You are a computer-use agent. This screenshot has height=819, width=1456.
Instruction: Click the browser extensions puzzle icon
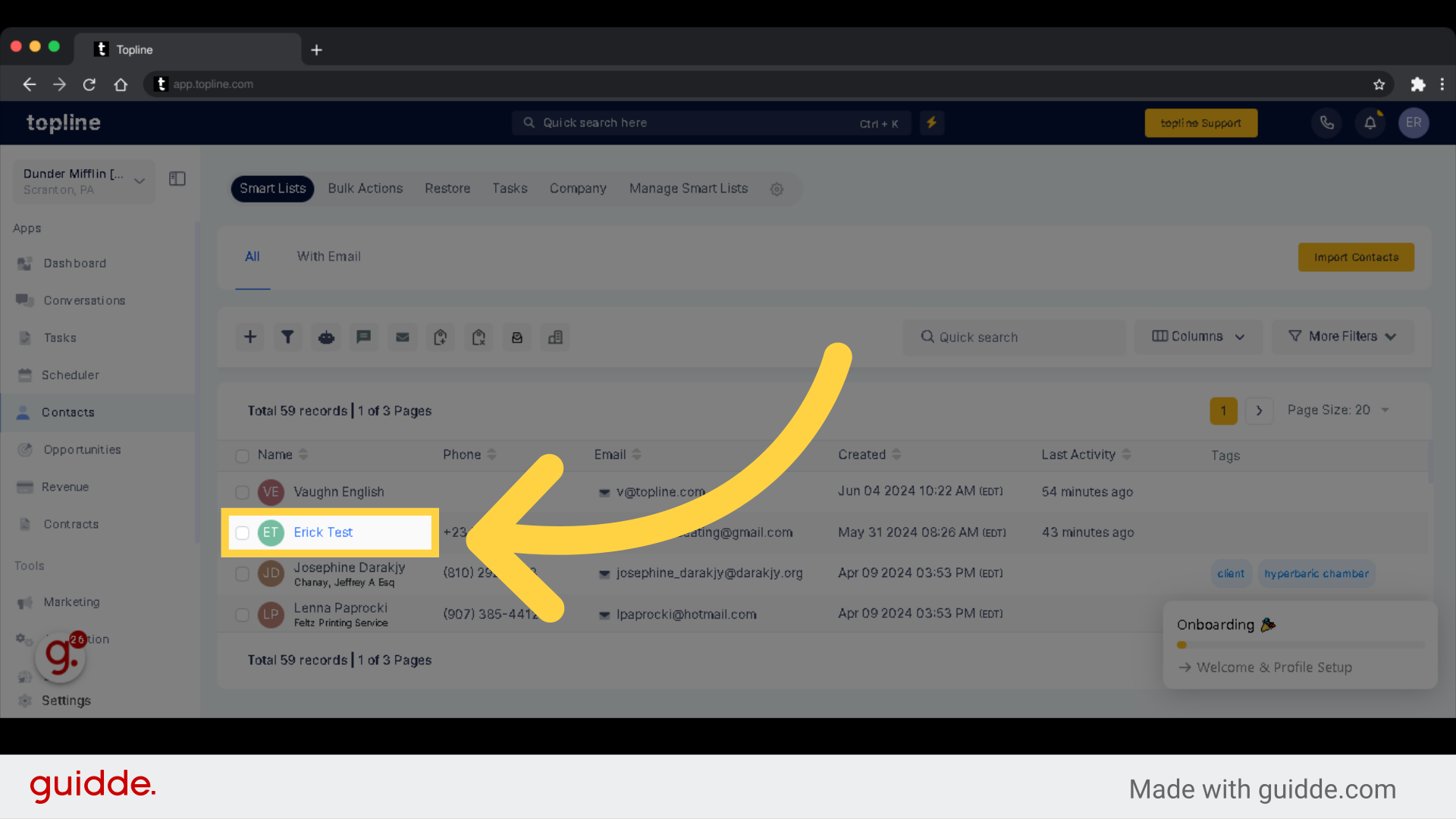click(x=1417, y=84)
